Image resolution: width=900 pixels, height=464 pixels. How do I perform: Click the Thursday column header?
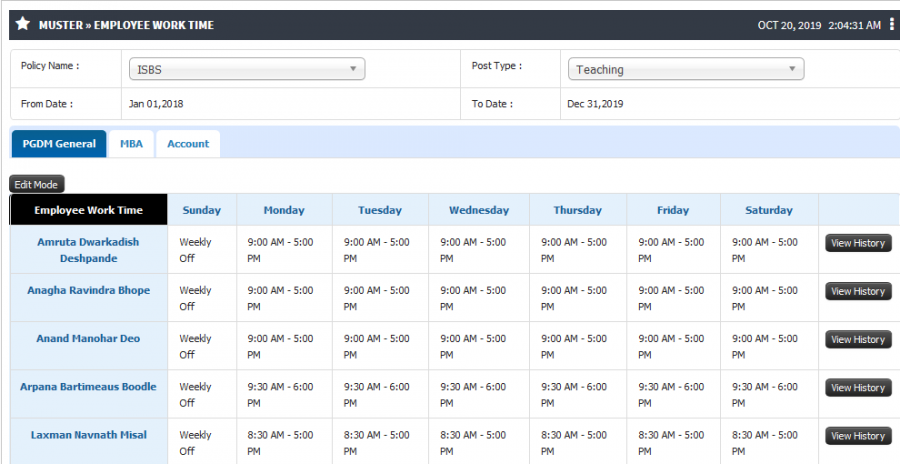click(577, 210)
